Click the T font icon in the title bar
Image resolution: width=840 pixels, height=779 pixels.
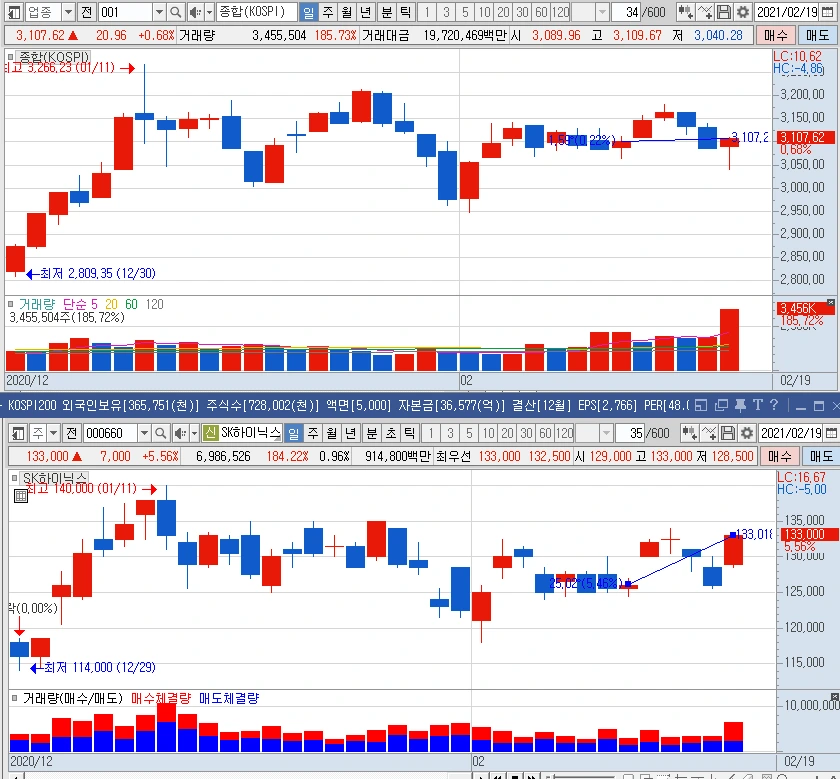click(758, 405)
